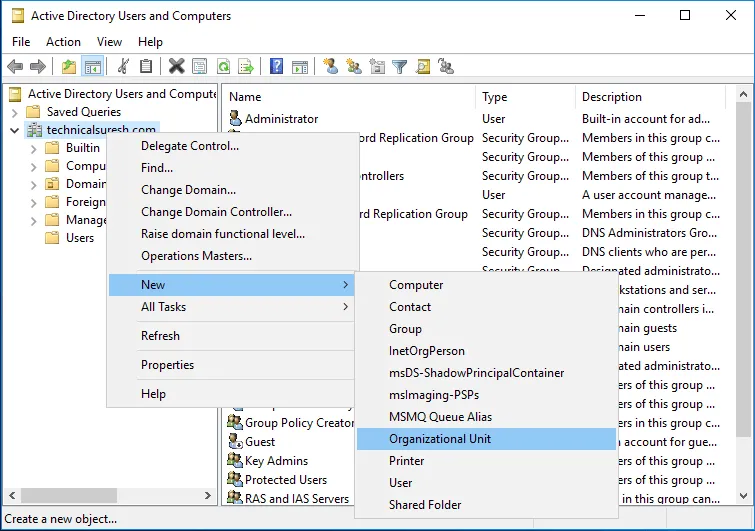The width and height of the screenshot is (755, 531).
Task: Select Help in the context menu
Action: [x=232, y=394]
